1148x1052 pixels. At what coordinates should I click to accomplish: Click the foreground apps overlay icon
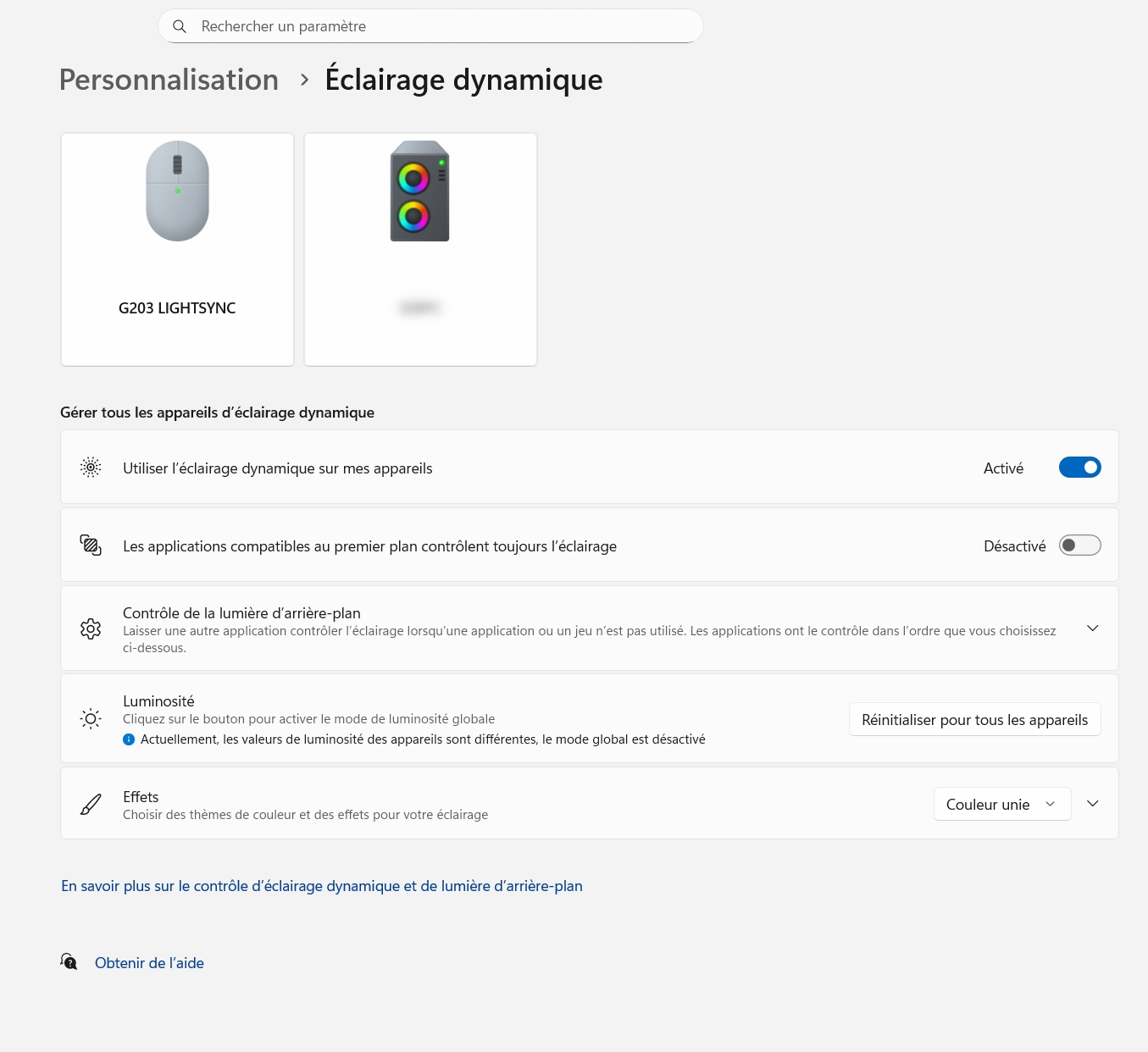(x=91, y=545)
